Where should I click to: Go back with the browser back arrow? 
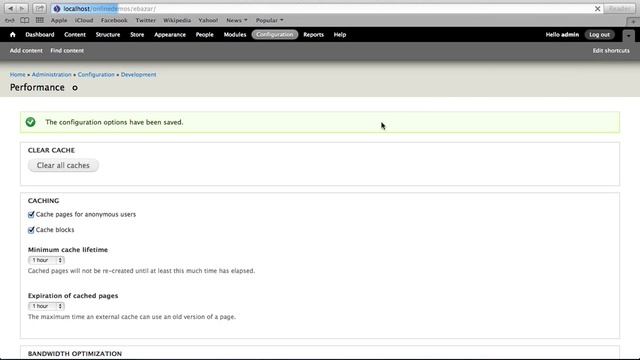click(x=11, y=9)
